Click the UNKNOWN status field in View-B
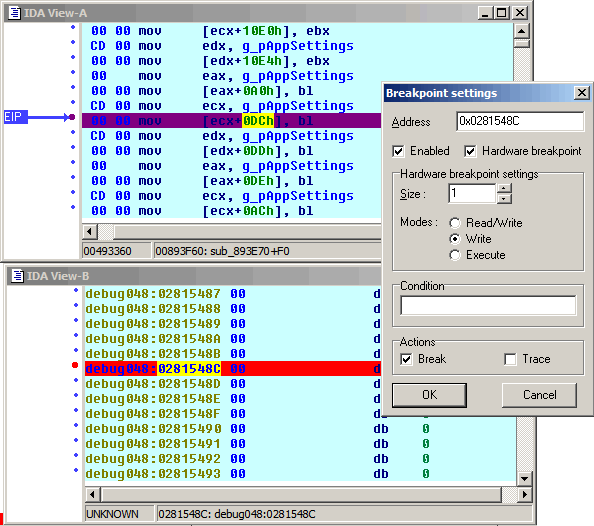This screenshot has width=594, height=526. point(120,514)
